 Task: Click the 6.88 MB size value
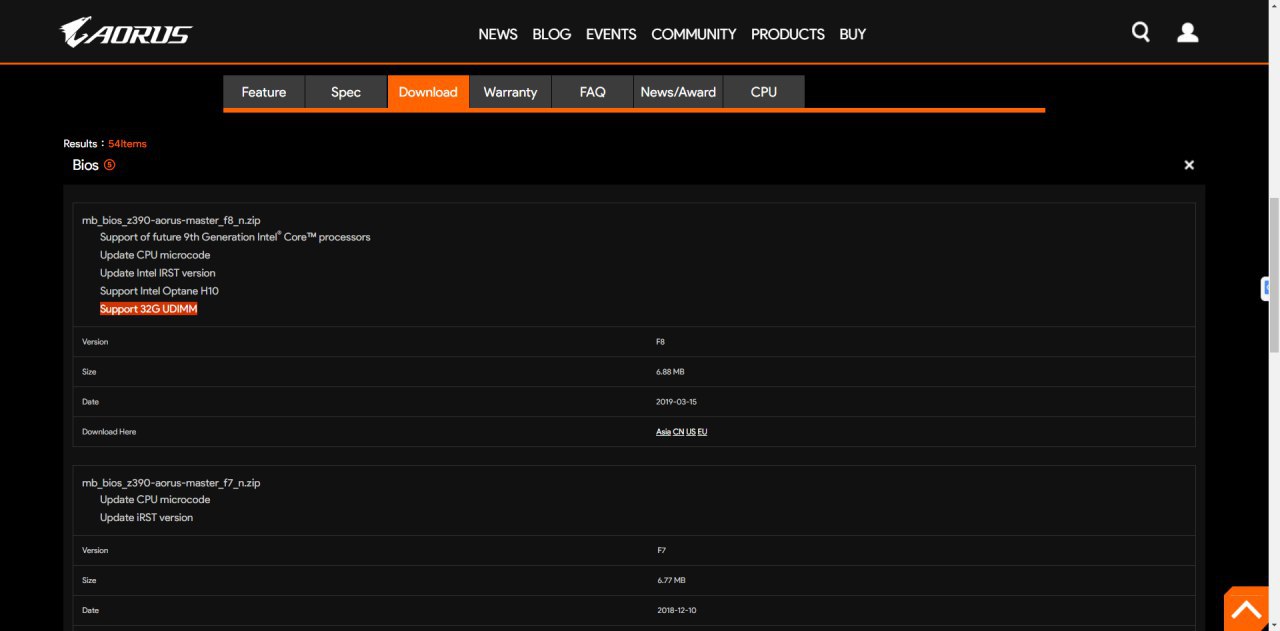click(670, 372)
